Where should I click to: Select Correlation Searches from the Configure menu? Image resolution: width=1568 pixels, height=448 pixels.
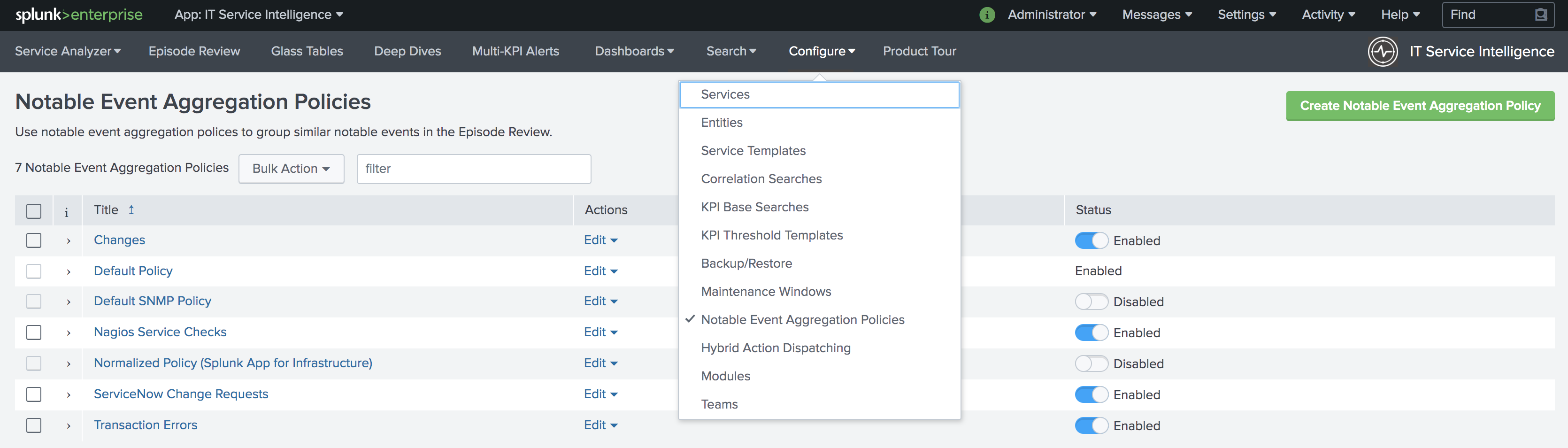click(761, 178)
